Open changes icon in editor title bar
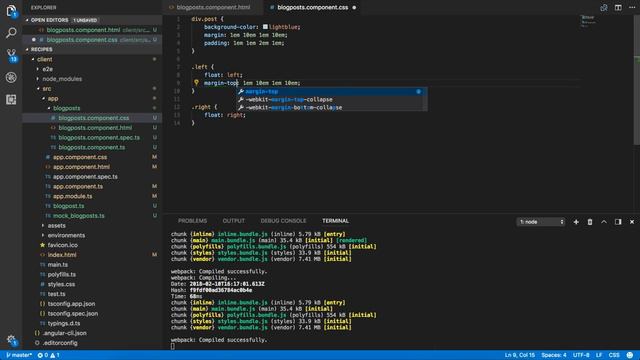 click(x=604, y=7)
